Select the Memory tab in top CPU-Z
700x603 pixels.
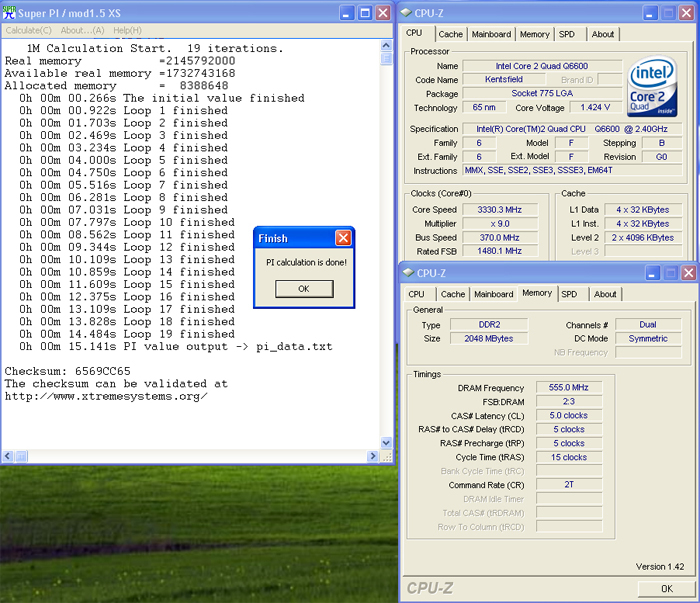click(534, 34)
